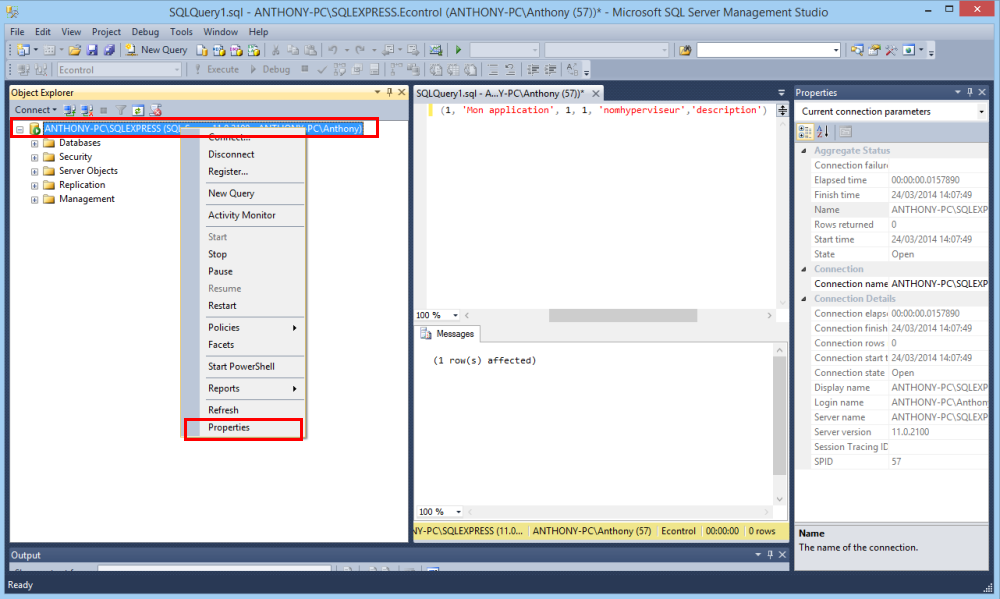Click the horizontal scrollbar thumb in query editor
The height and width of the screenshot is (599, 1000).
(622, 315)
